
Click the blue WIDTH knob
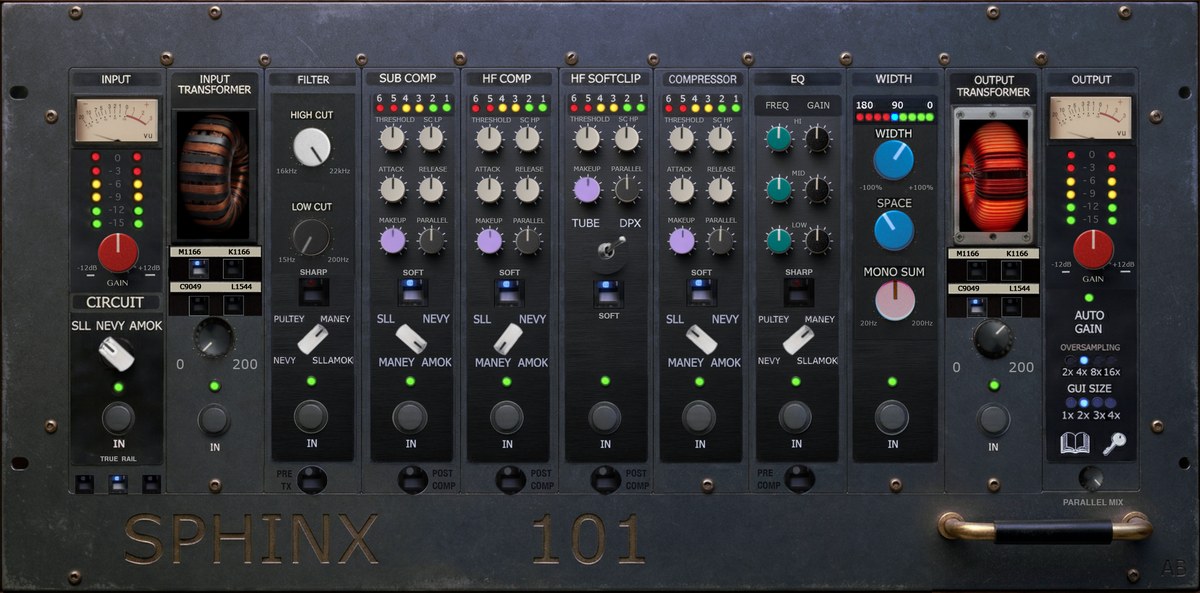(893, 160)
